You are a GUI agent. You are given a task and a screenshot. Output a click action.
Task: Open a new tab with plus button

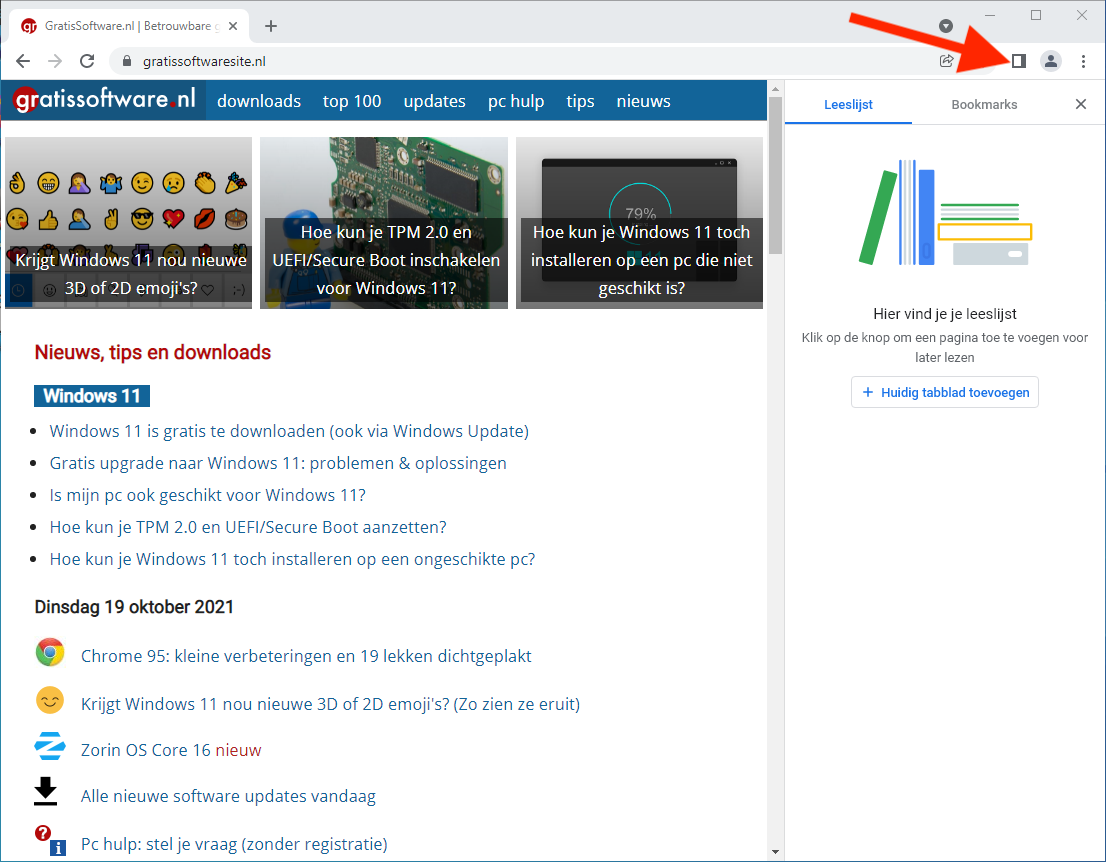(x=271, y=26)
